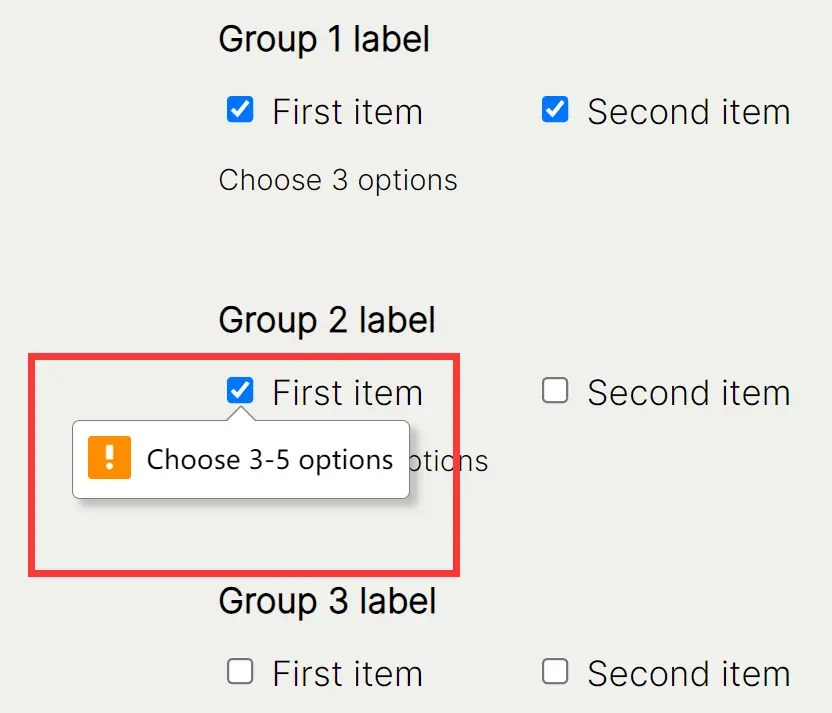Click the 'First item' label text in Group 1
Screen dimensions: 832x713
point(347,112)
